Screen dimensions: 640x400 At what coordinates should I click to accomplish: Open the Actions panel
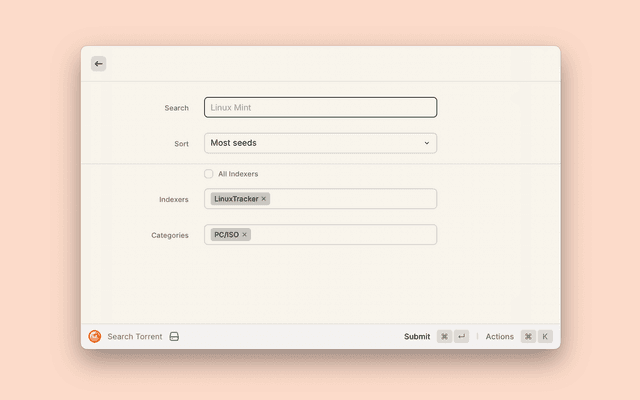click(x=499, y=337)
